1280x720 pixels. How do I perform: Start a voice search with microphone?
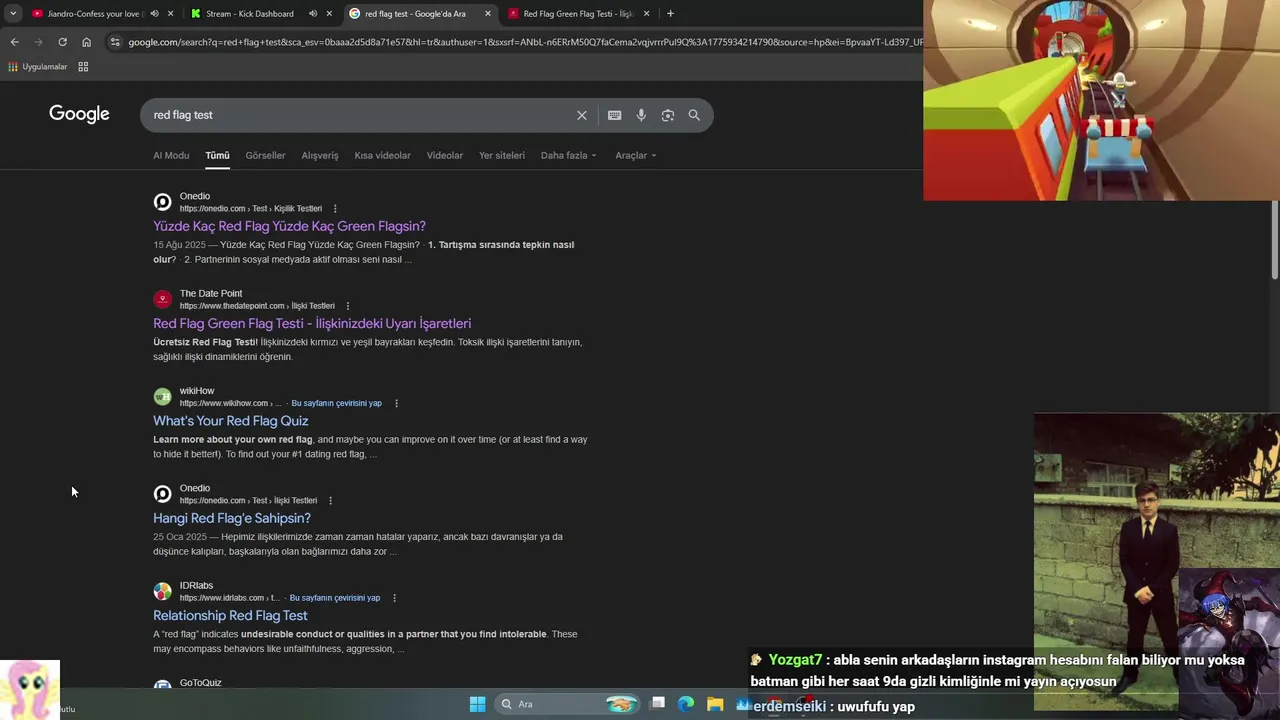(x=641, y=115)
